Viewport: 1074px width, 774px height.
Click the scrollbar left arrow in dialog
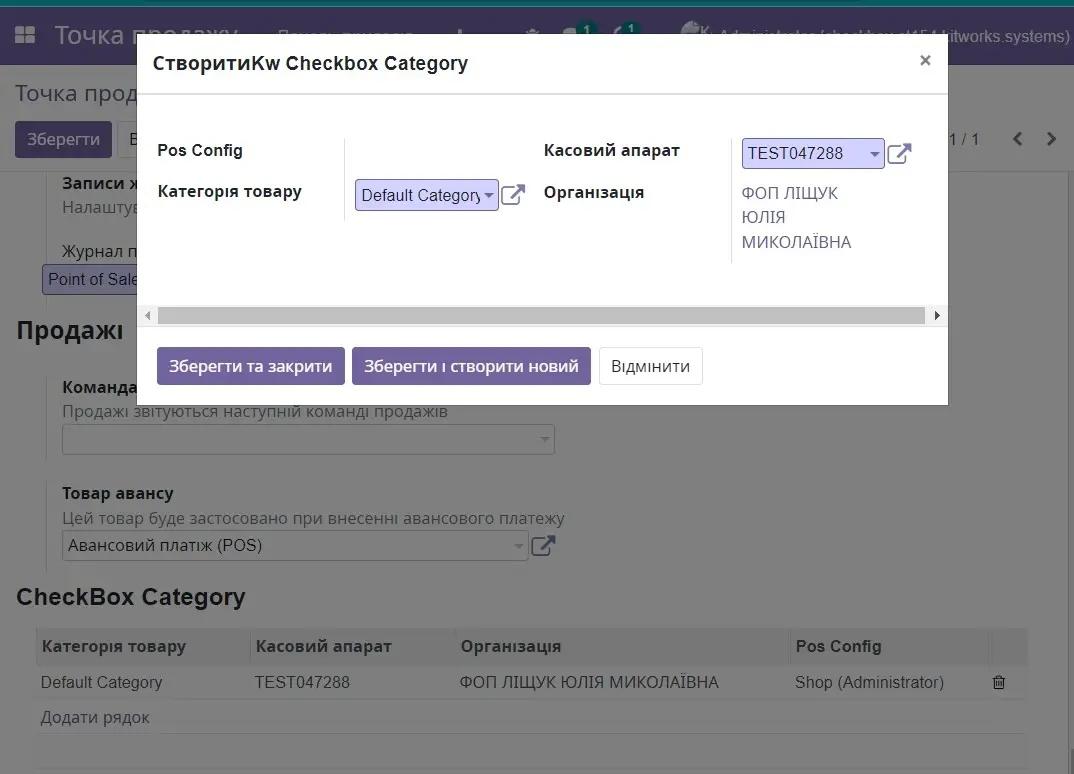click(148, 316)
